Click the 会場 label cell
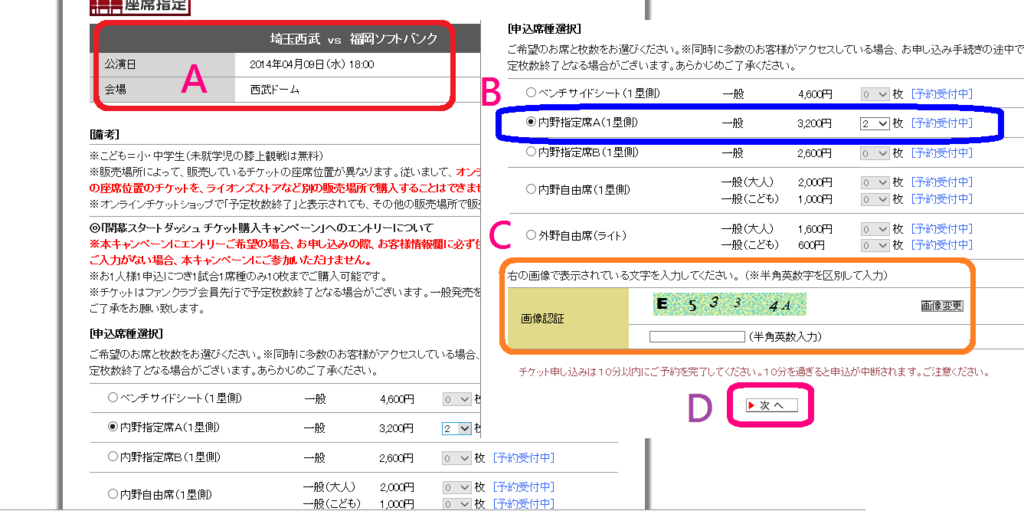1024x511 pixels. [163, 90]
